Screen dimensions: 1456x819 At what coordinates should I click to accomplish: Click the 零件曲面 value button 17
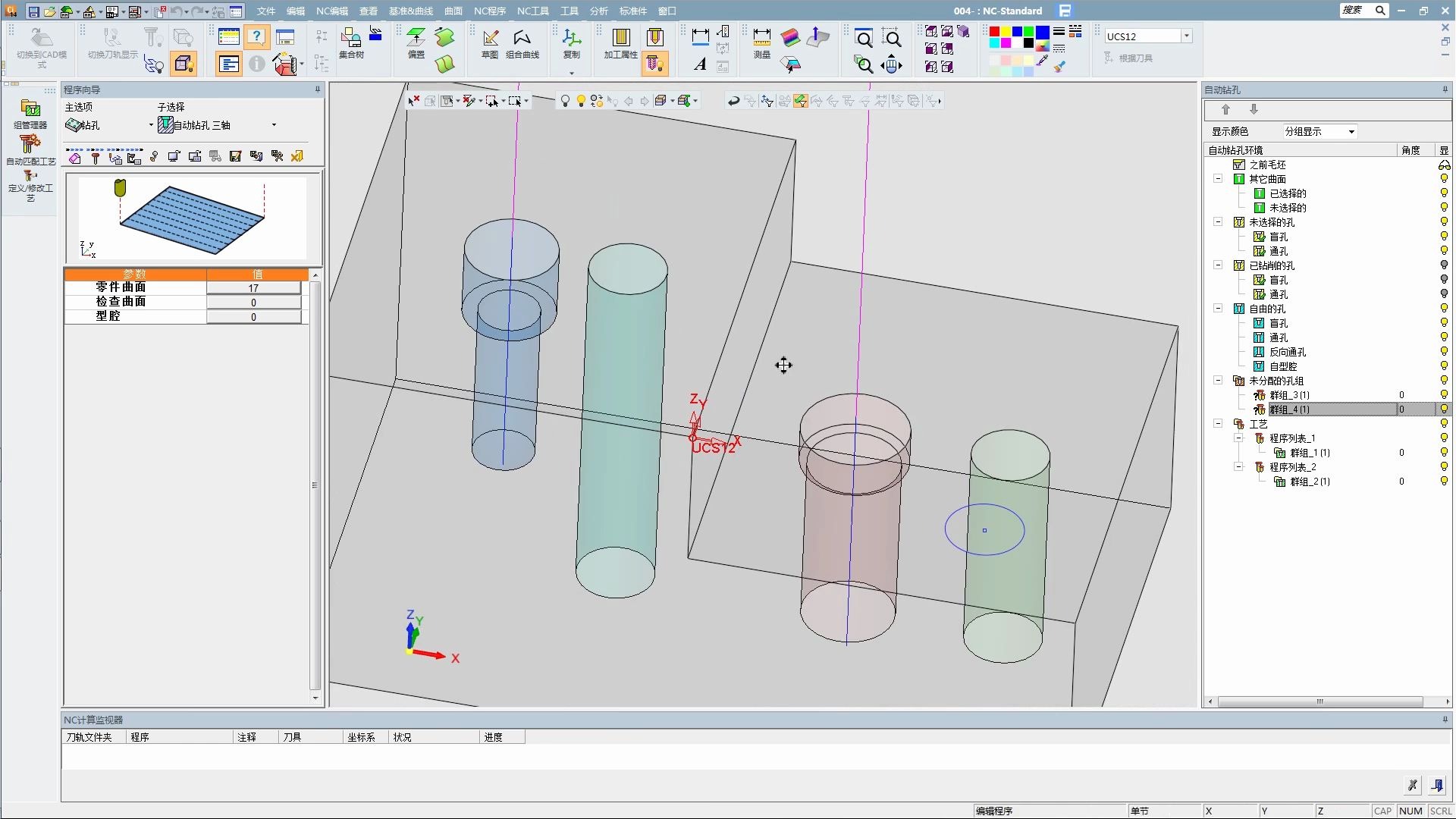[253, 288]
